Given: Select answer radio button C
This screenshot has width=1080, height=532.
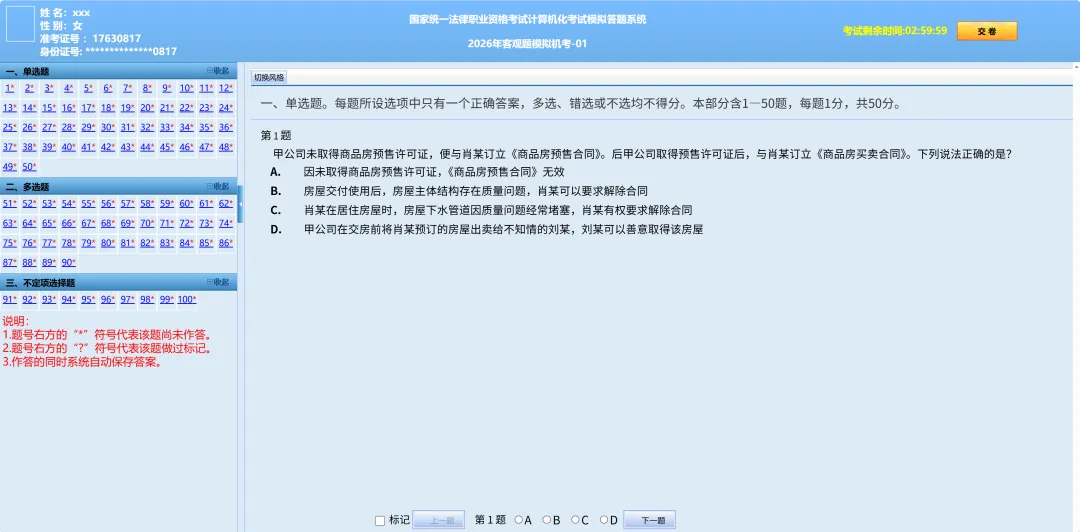Looking at the screenshot, I should pyautogui.click(x=575, y=520).
